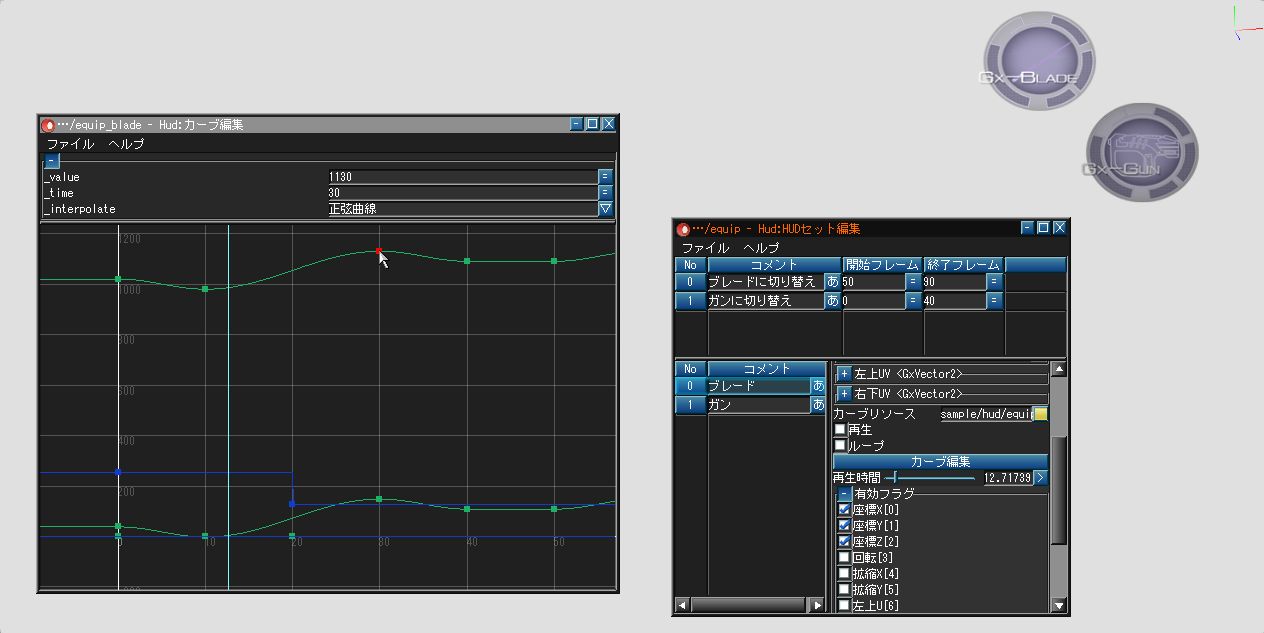The height and width of the screenshot is (633, 1264).
Task: Click the 再生時間 value field 12.71739
Action: pyautogui.click(x=1007, y=478)
